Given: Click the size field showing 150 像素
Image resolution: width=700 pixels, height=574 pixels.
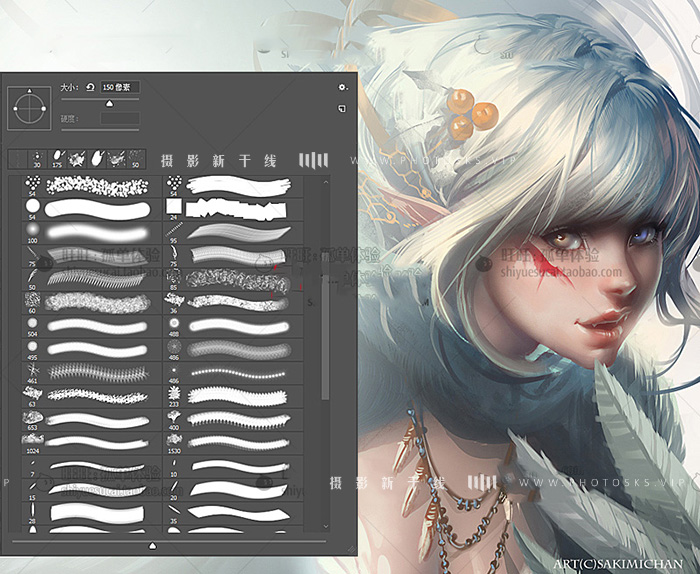Looking at the screenshot, I should point(120,87).
